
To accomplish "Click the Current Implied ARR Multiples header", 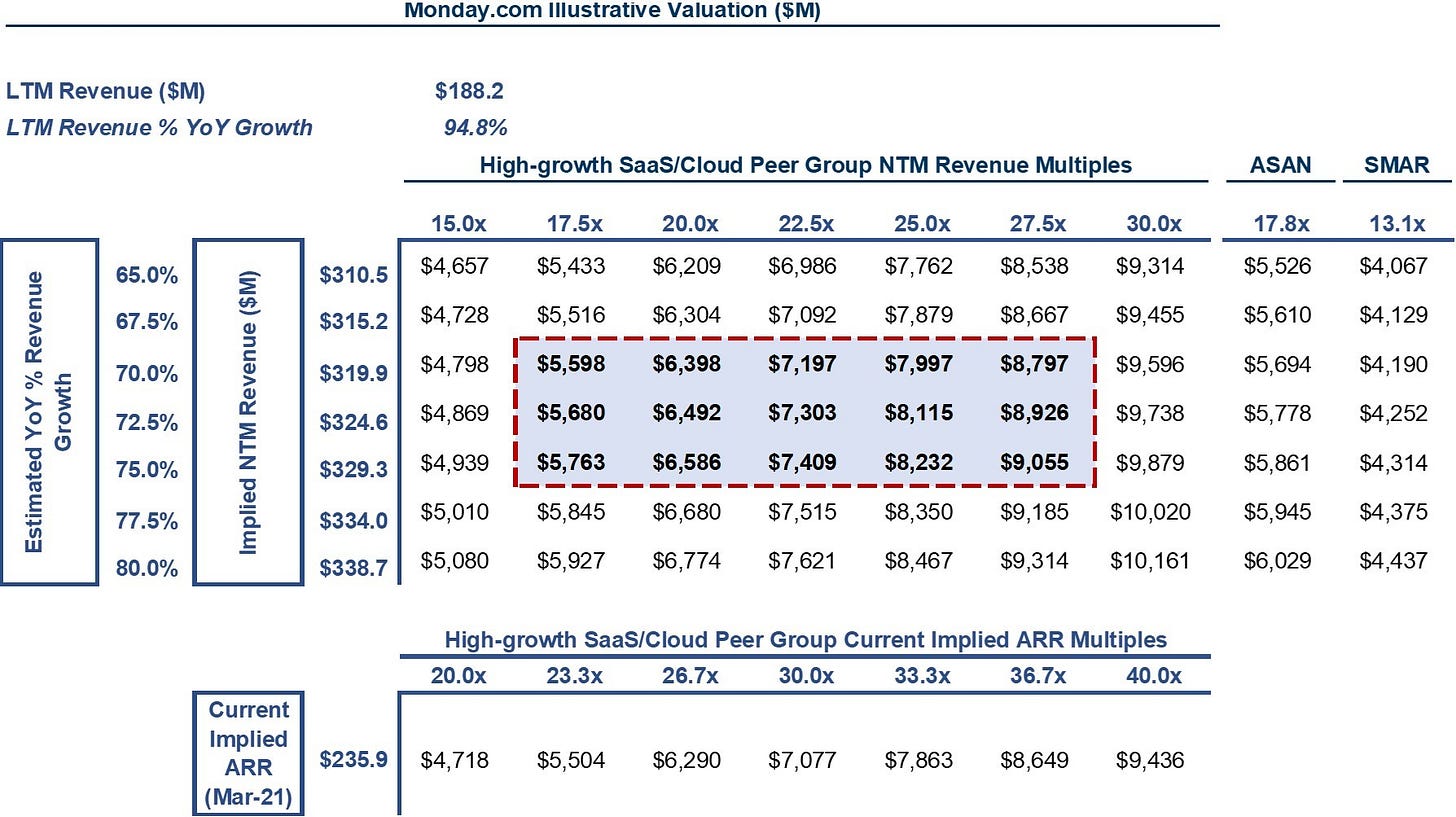I will click(806, 639).
